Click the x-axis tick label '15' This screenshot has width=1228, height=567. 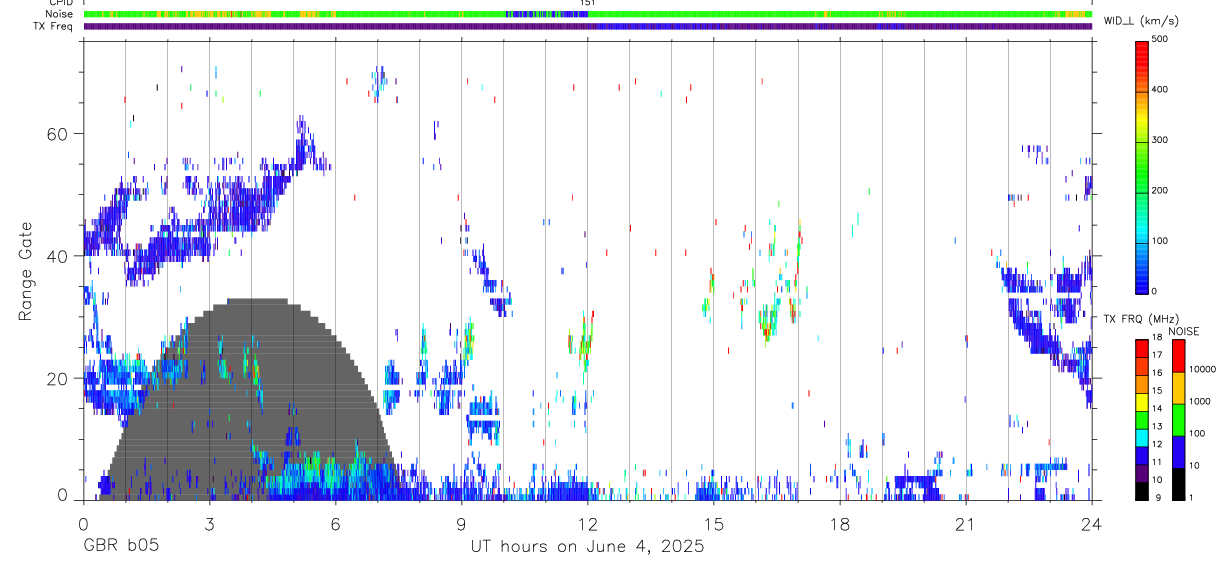pos(714,525)
